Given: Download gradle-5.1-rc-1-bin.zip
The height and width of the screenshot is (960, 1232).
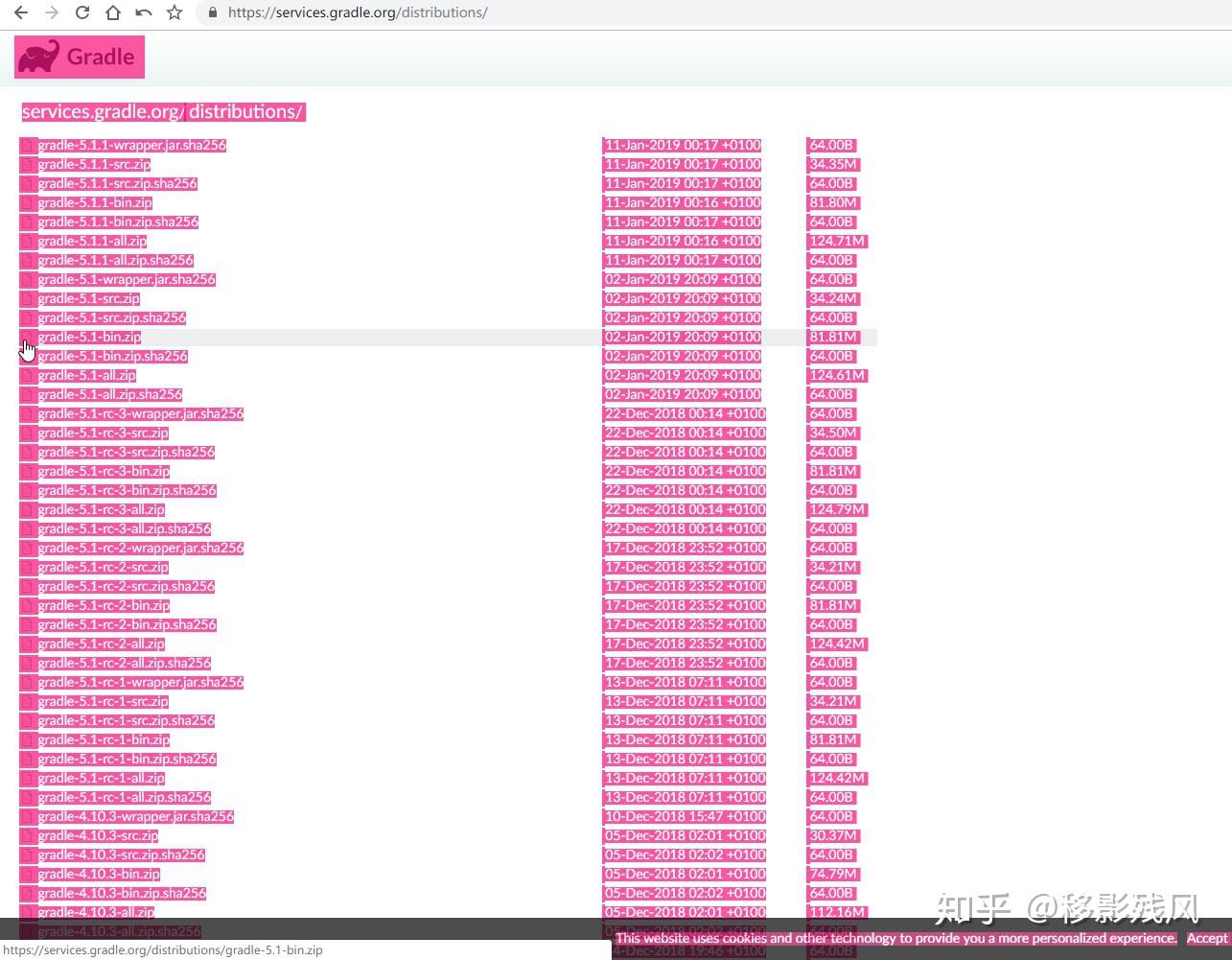Looking at the screenshot, I should point(104,740).
